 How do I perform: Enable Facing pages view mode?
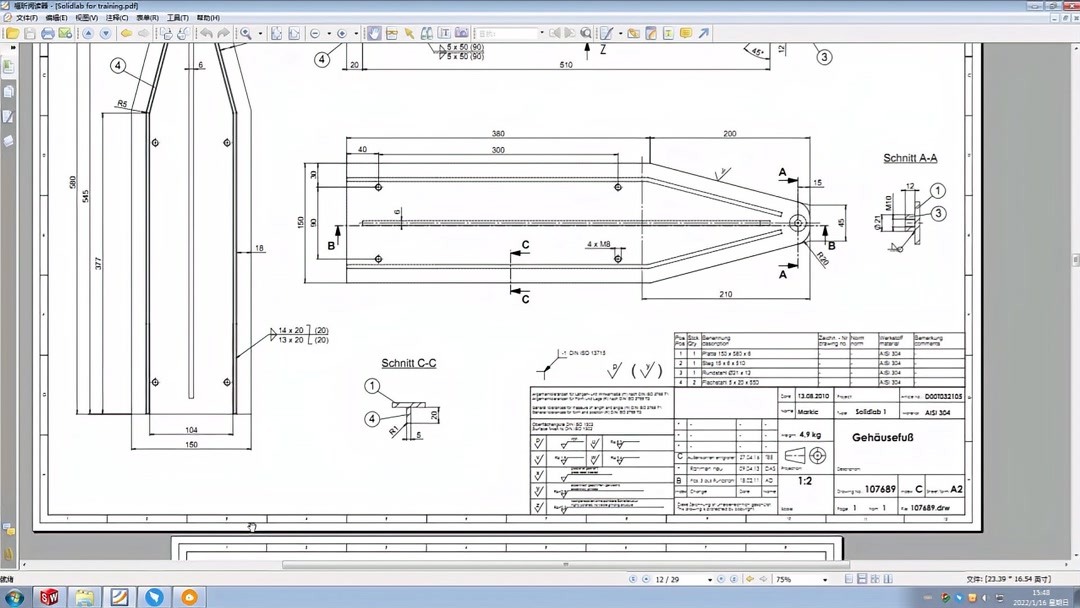click(876, 578)
